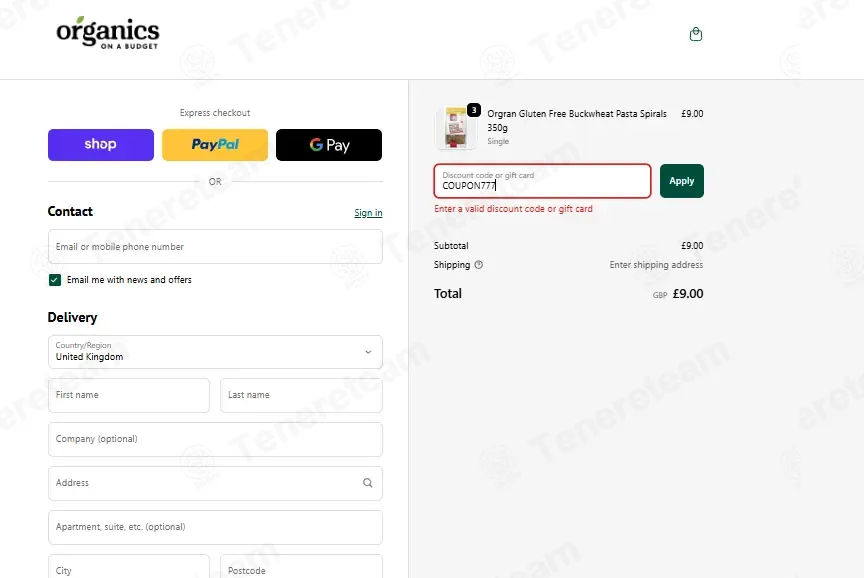Choose PayPal express checkout
This screenshot has height=578, width=864.
[x=215, y=145]
